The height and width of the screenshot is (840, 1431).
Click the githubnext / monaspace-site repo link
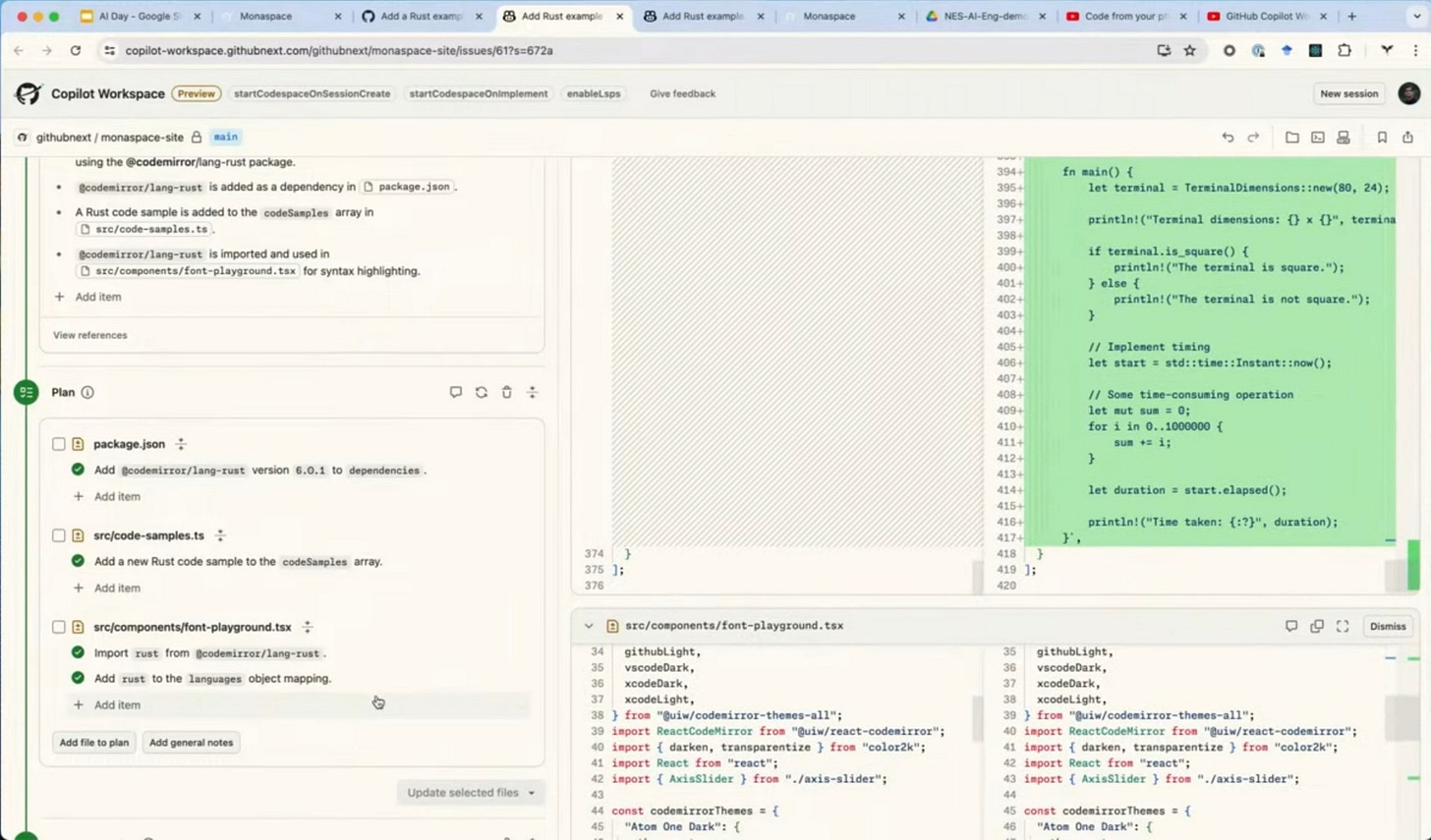[x=109, y=138]
